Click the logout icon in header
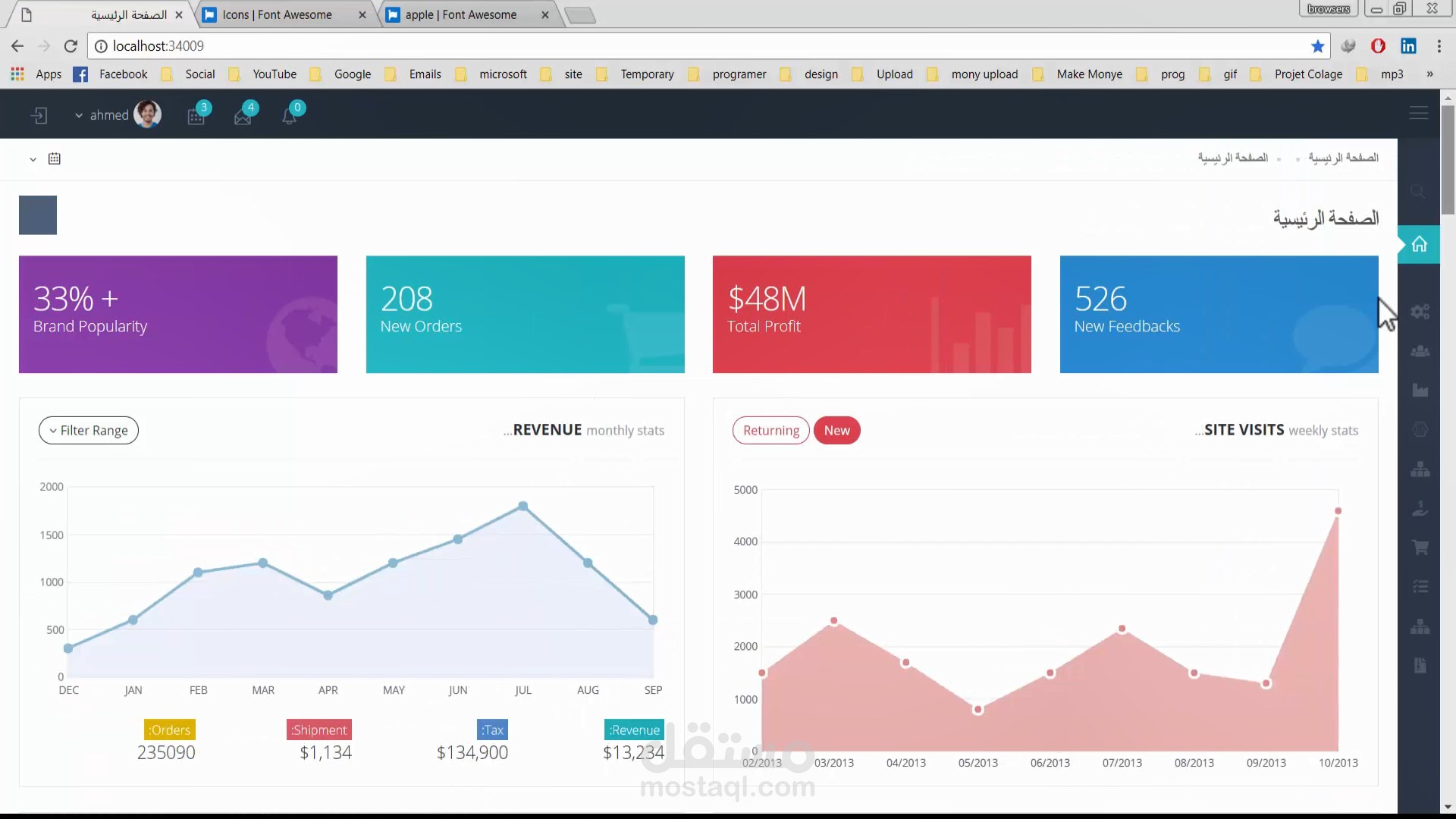 (39, 115)
